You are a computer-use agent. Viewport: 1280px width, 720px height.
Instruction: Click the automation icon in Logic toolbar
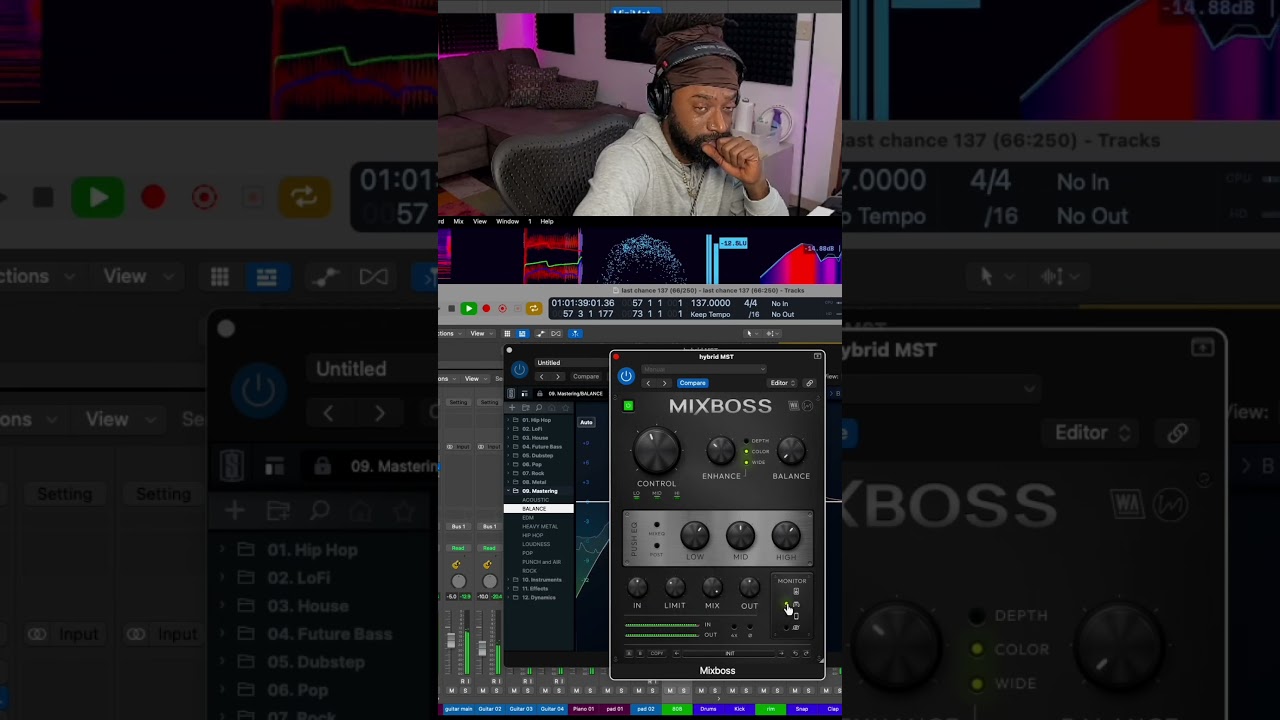[x=541, y=333]
